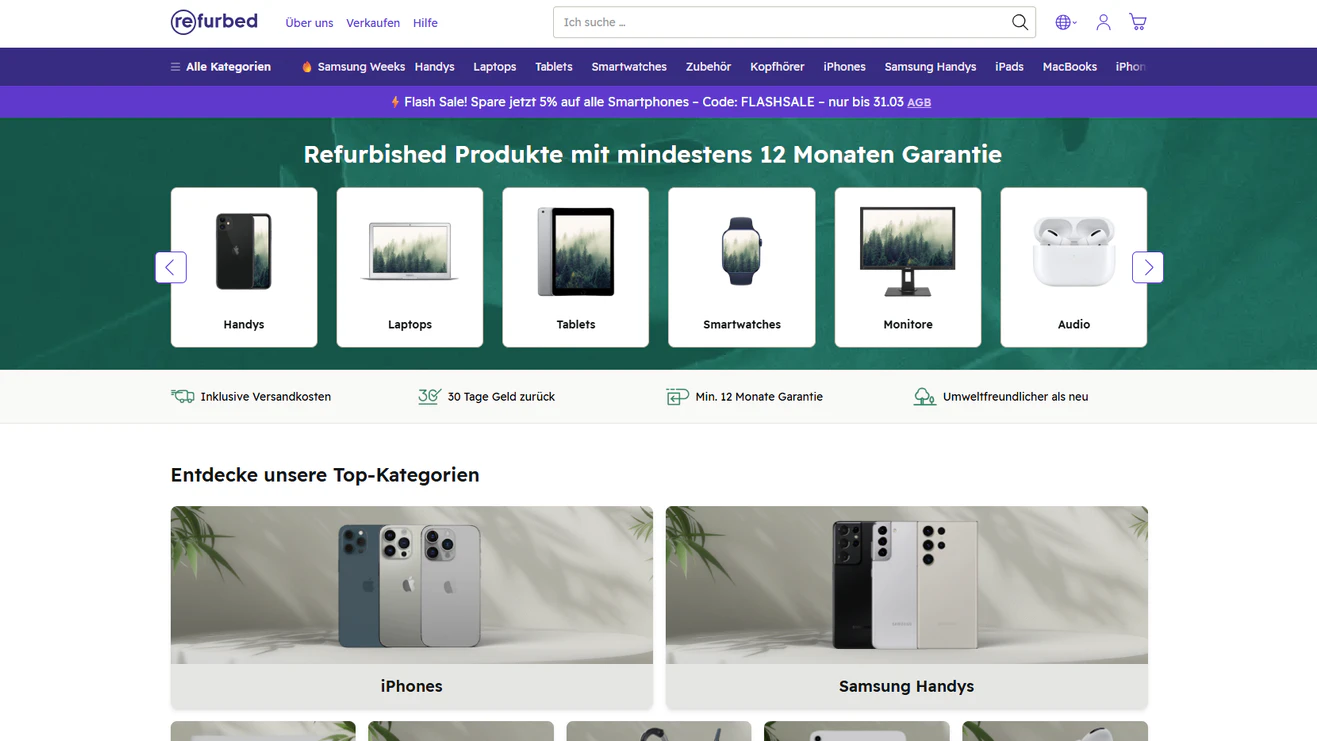Viewport: 1317px width, 741px height.
Task: Select the Smartwatches category card
Action: pos(741,267)
